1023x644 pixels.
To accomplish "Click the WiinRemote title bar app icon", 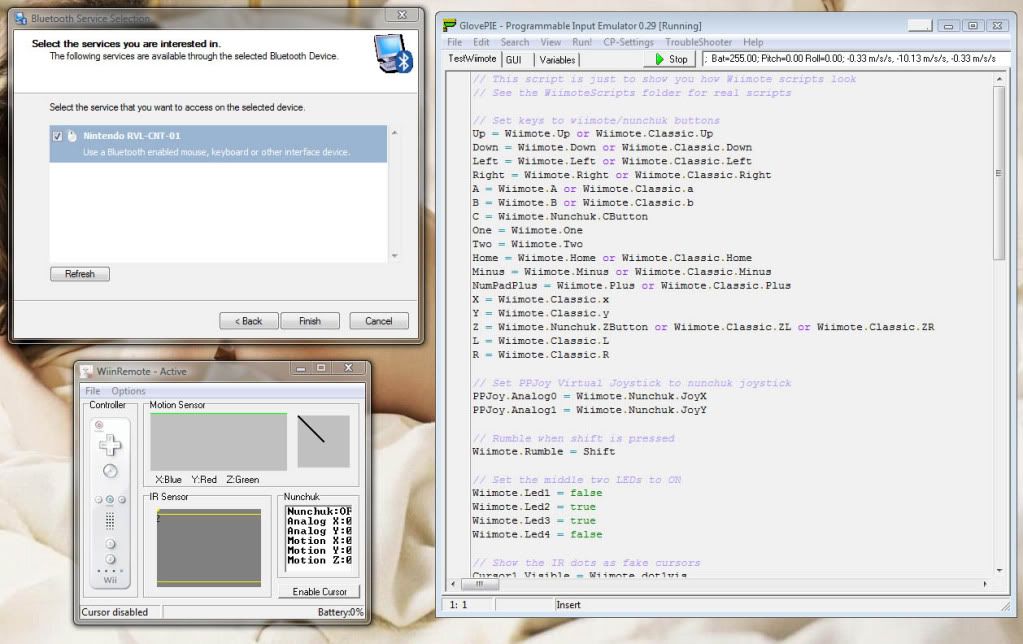I will pyautogui.click(x=87, y=371).
